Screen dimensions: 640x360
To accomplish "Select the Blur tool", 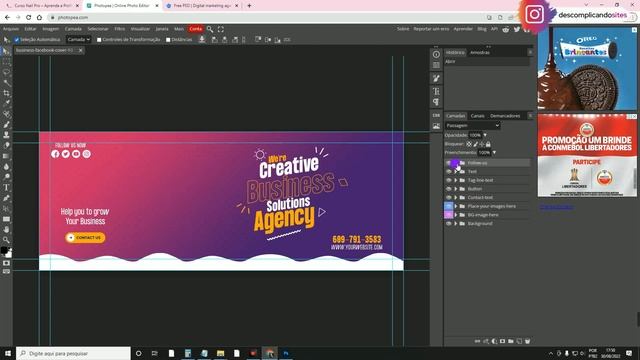I will pos(6,167).
